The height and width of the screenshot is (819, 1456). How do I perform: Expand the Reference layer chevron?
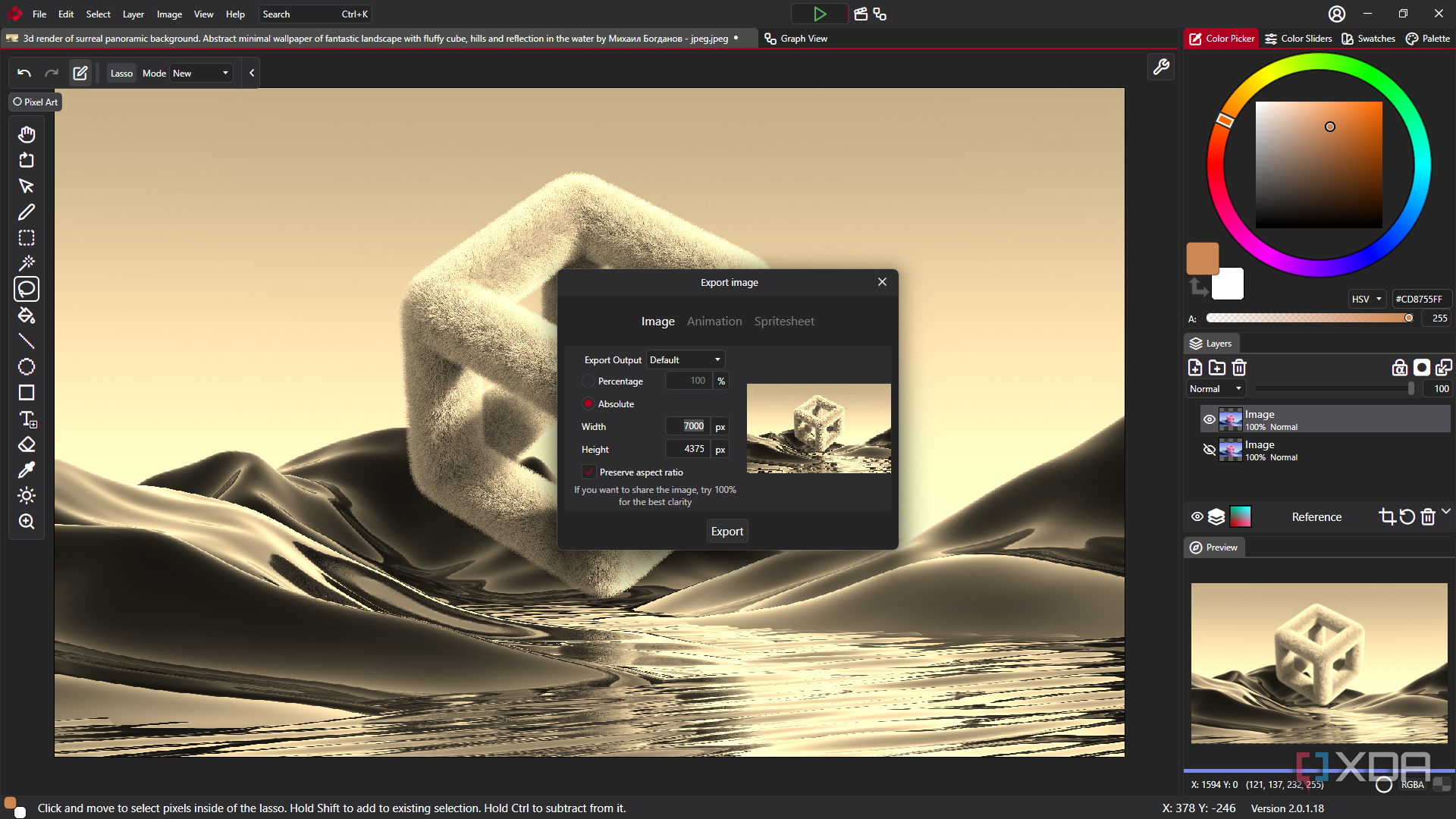click(x=1446, y=512)
